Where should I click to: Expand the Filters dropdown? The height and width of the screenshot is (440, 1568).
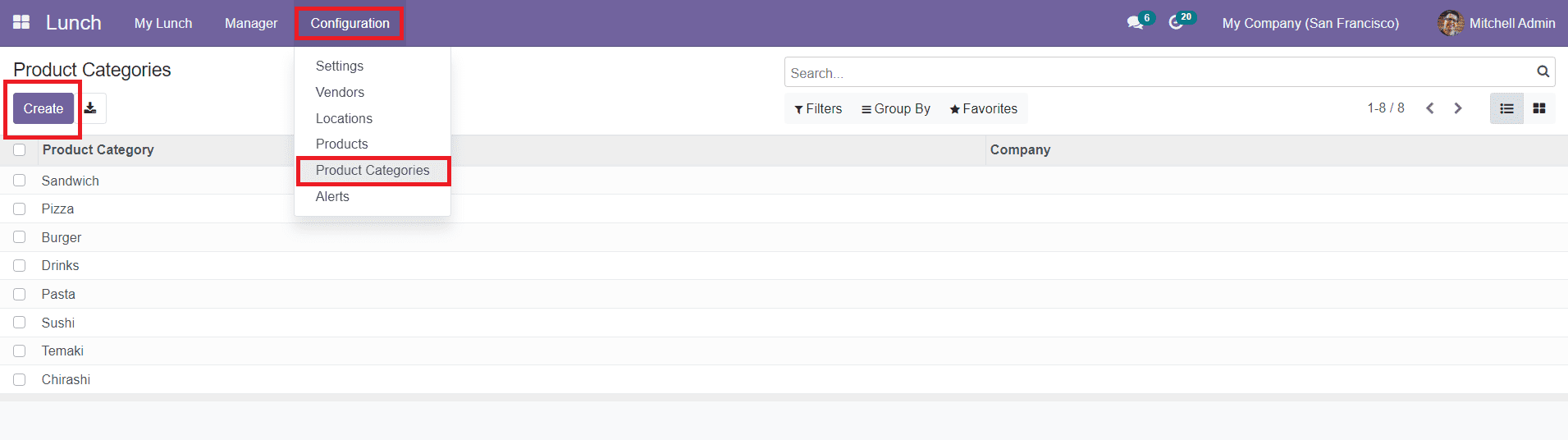(x=818, y=108)
